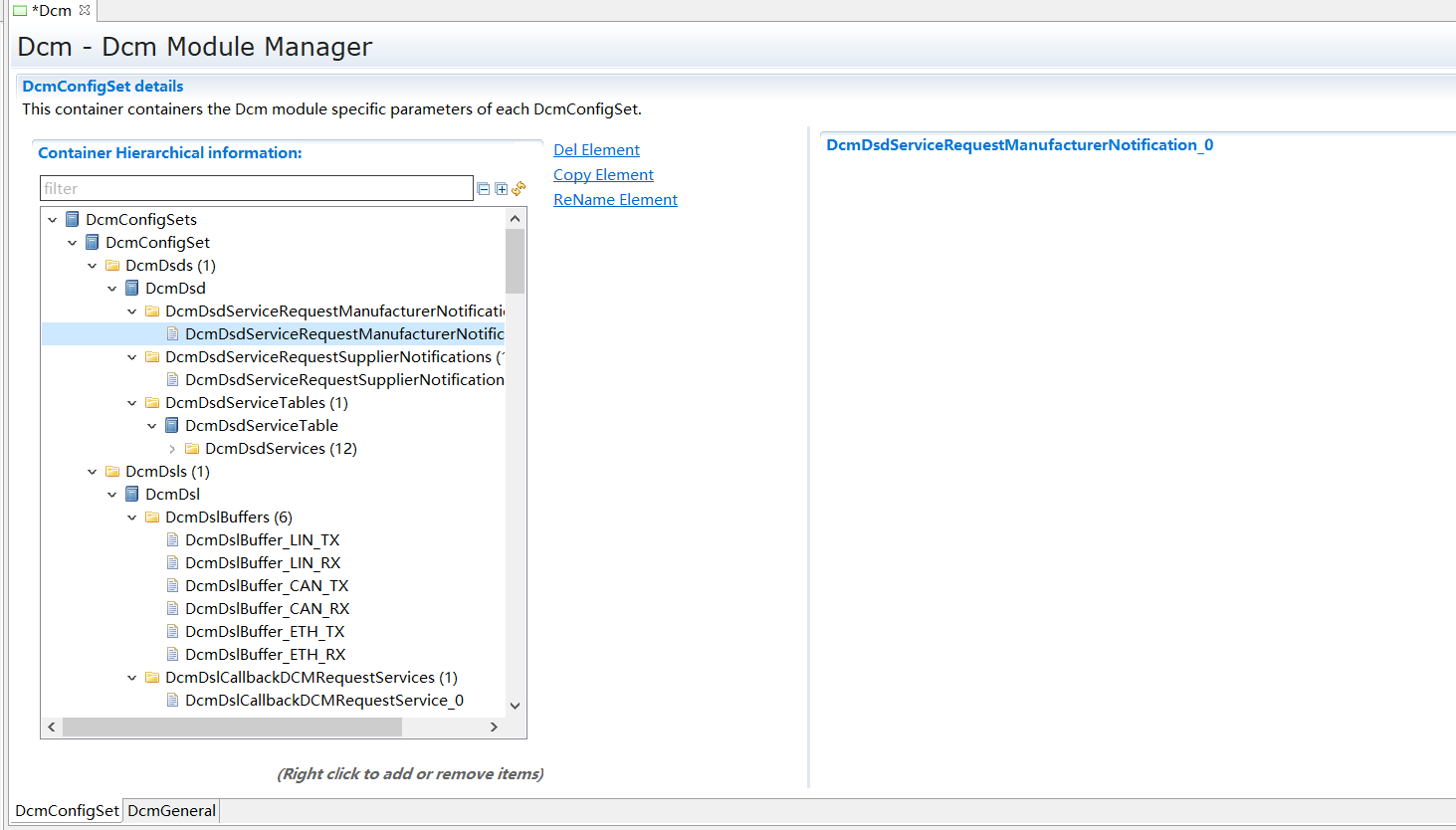
Task: Click the Copy Element link
Action: pyautogui.click(x=603, y=175)
